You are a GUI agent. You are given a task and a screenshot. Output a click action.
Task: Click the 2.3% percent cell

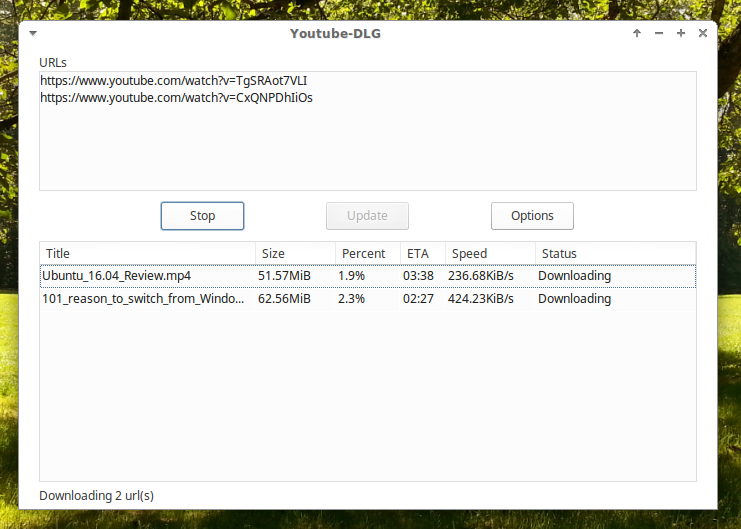coord(351,299)
